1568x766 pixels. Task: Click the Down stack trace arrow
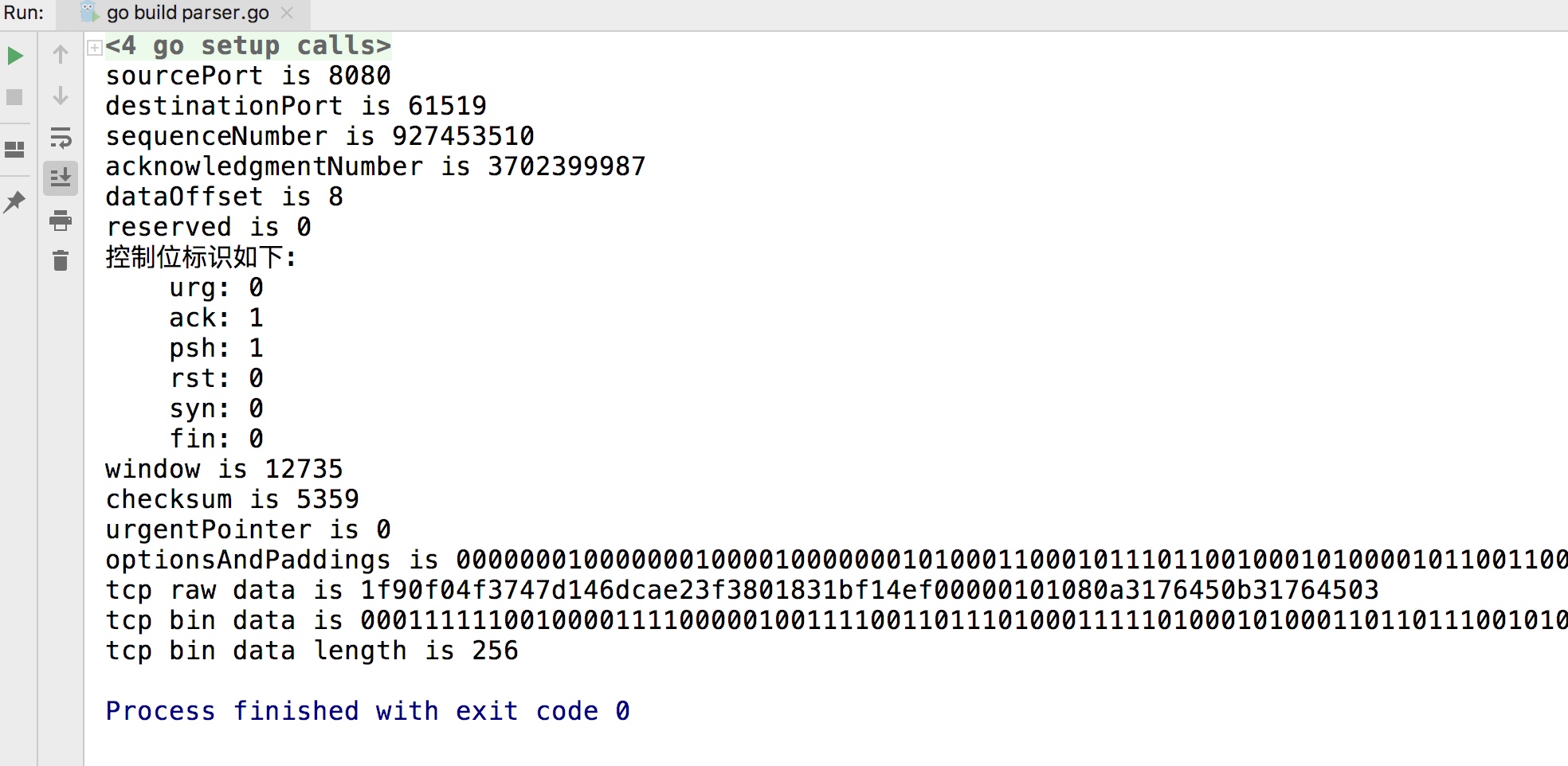61,96
